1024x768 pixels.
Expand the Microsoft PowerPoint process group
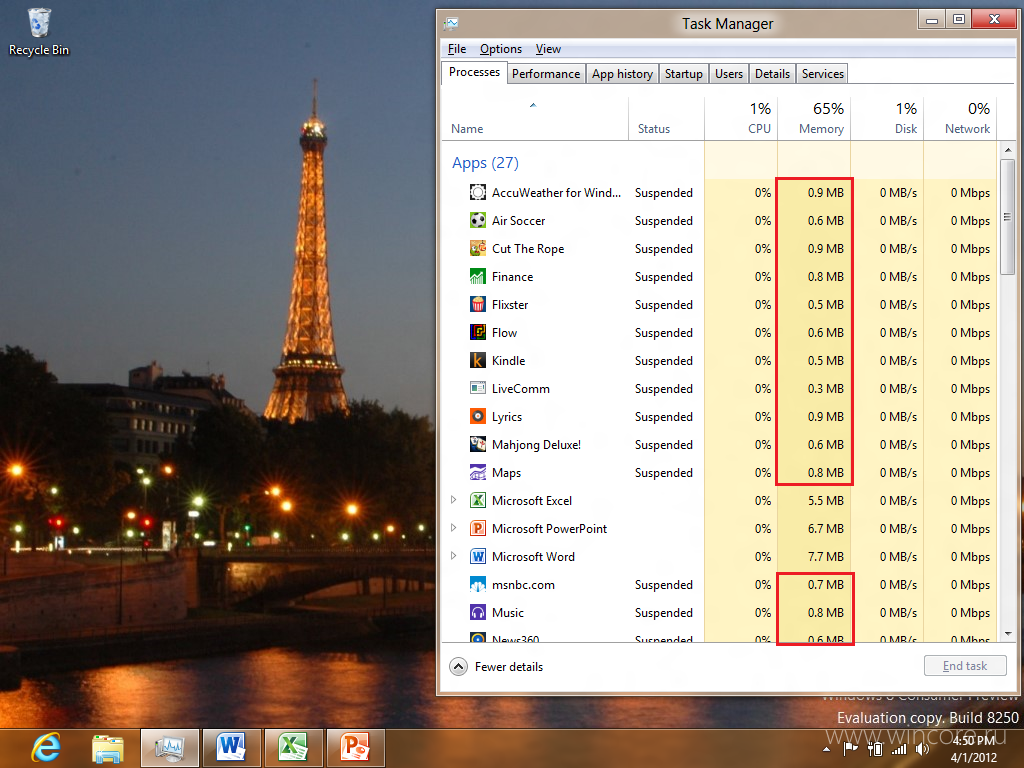click(x=453, y=528)
